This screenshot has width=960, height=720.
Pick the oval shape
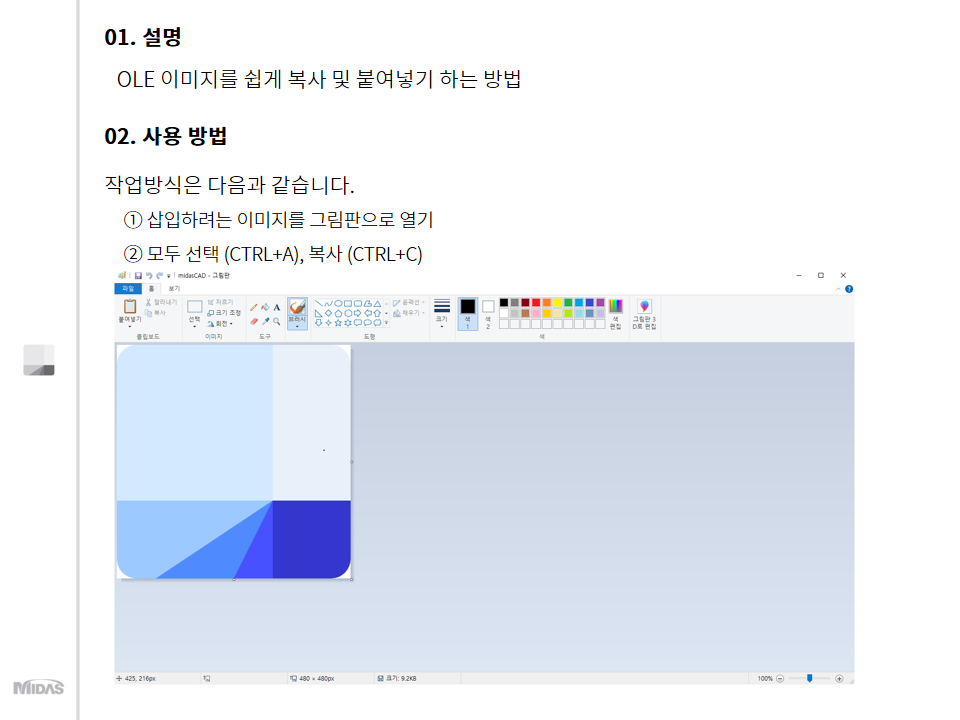point(338,304)
